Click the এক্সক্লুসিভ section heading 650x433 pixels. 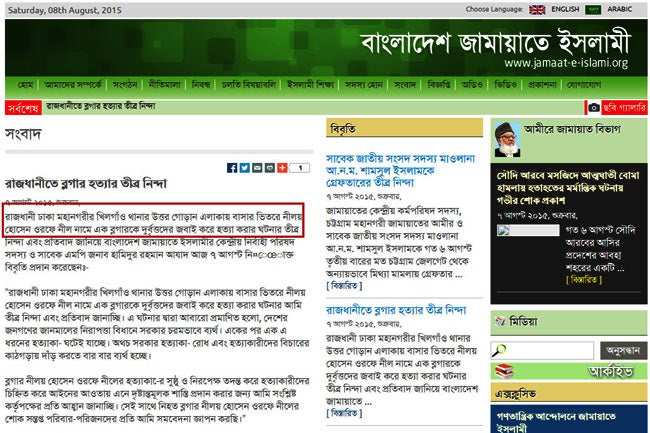pyautogui.click(x=515, y=393)
